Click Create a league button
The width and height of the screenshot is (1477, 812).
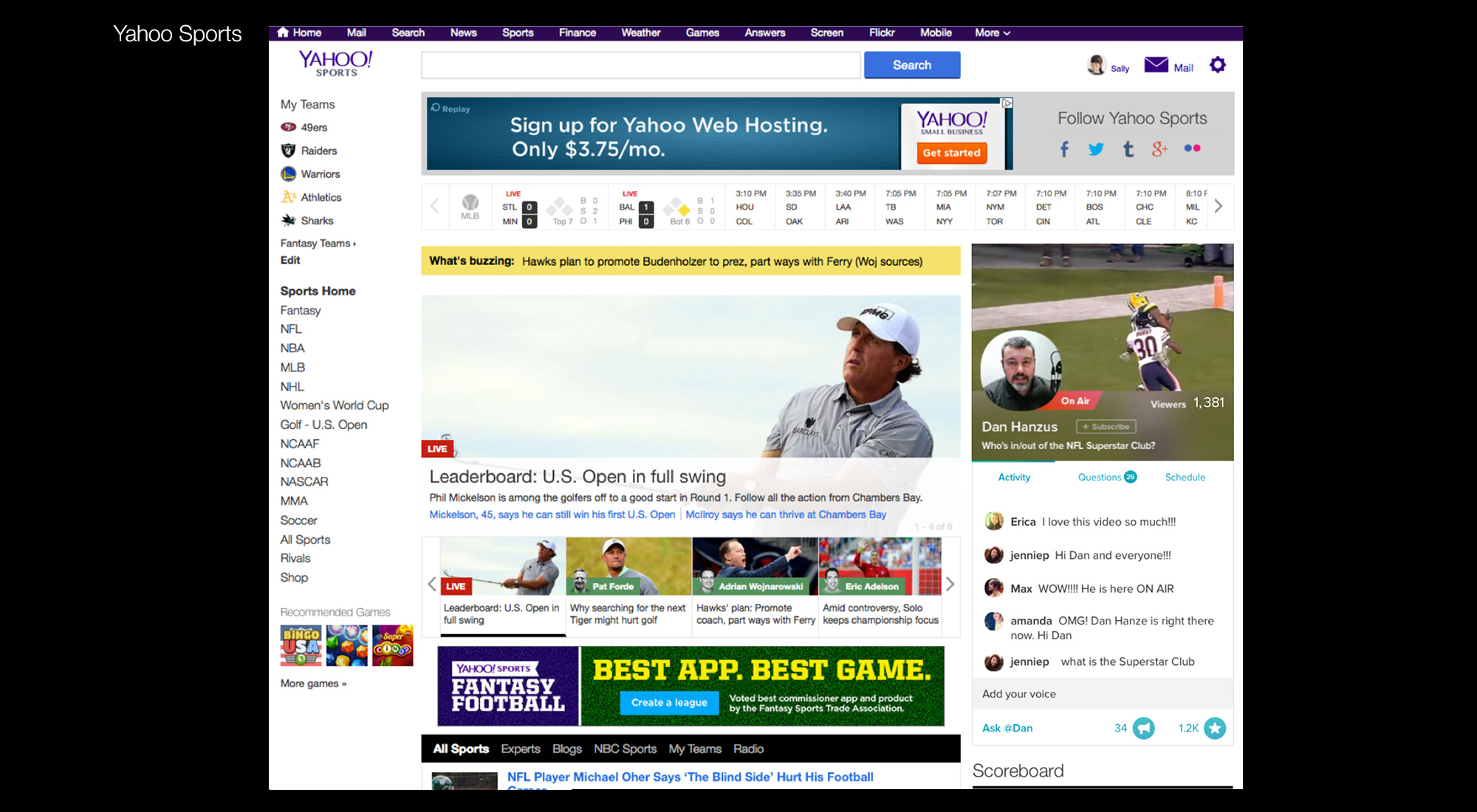coord(669,702)
